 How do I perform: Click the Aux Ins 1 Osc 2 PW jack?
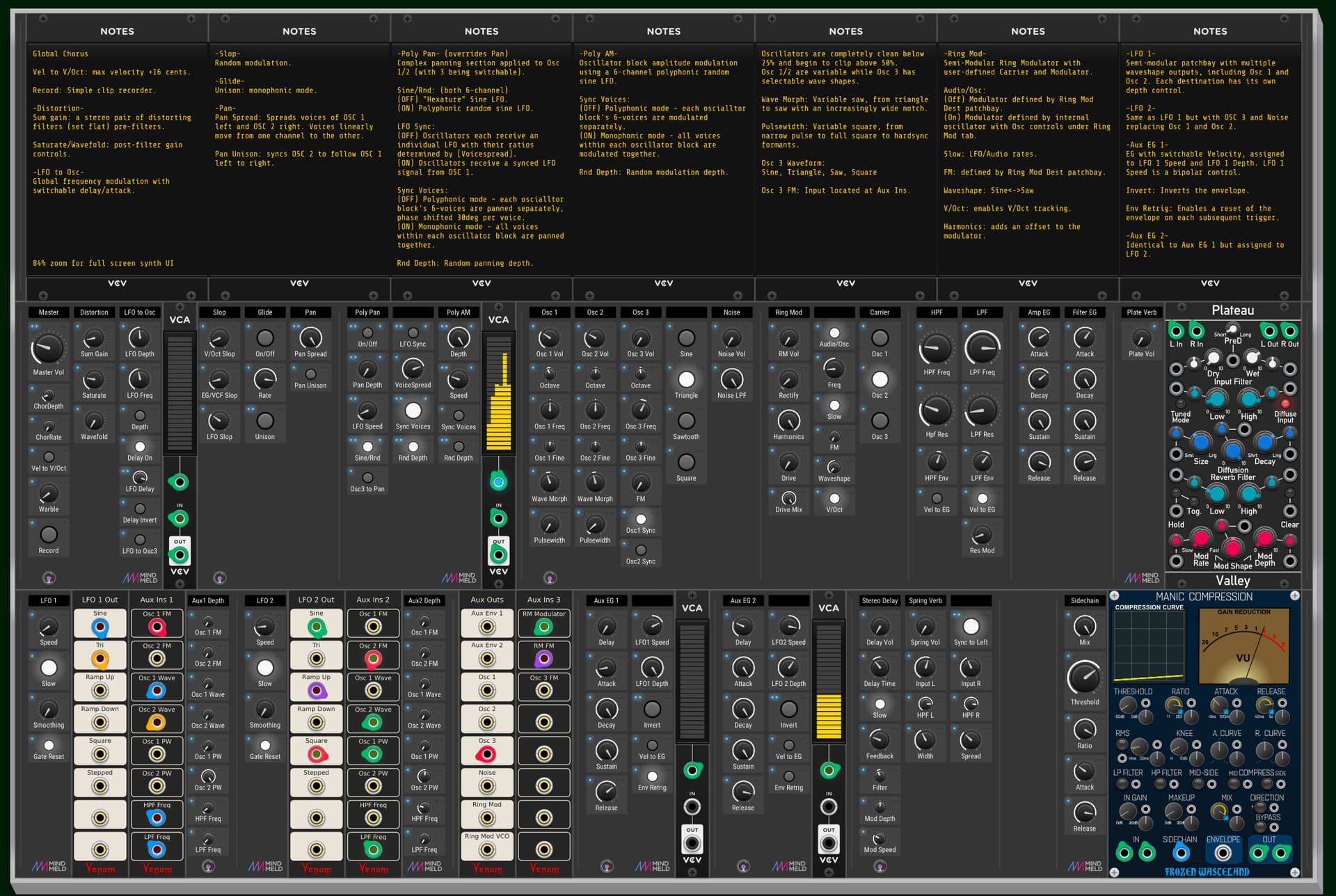tap(157, 786)
